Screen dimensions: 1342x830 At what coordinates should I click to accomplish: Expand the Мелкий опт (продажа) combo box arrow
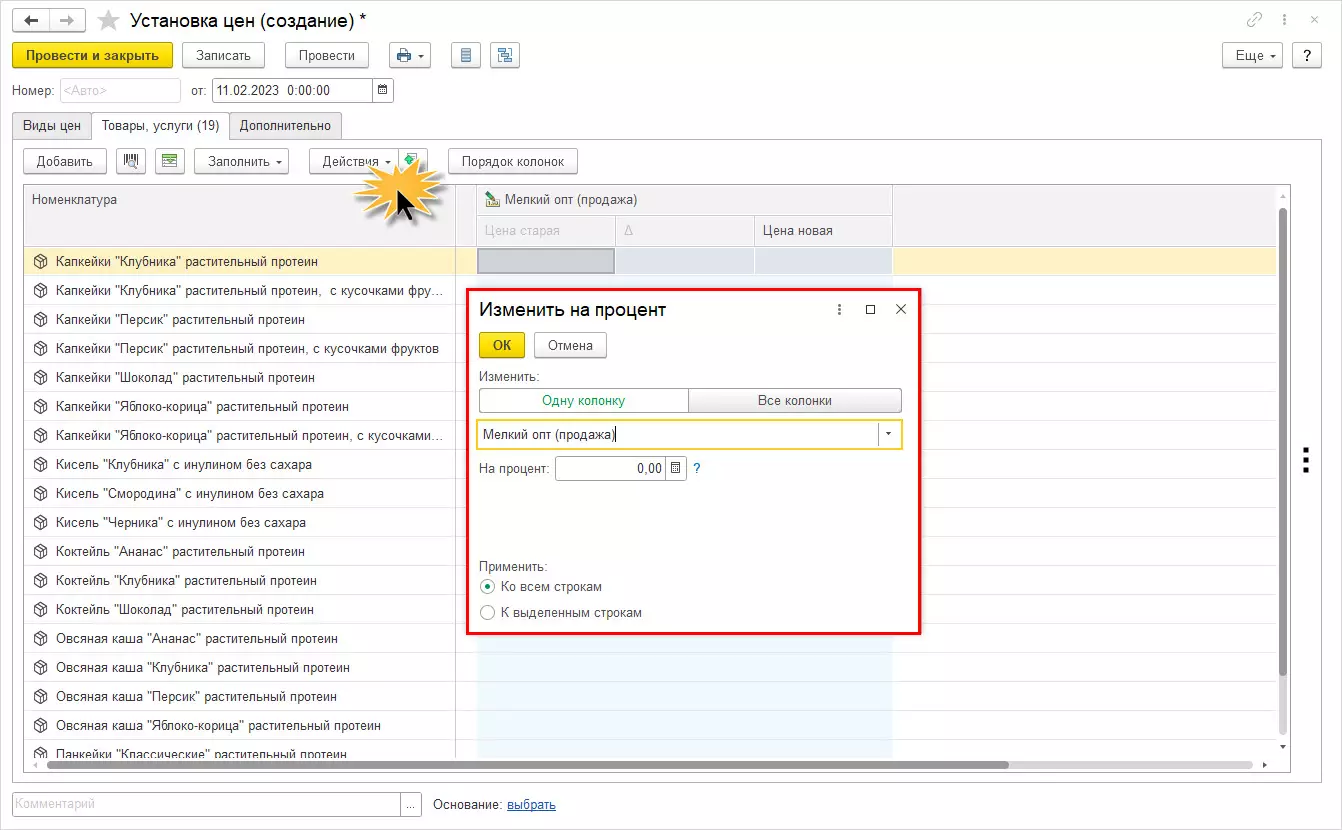point(889,435)
